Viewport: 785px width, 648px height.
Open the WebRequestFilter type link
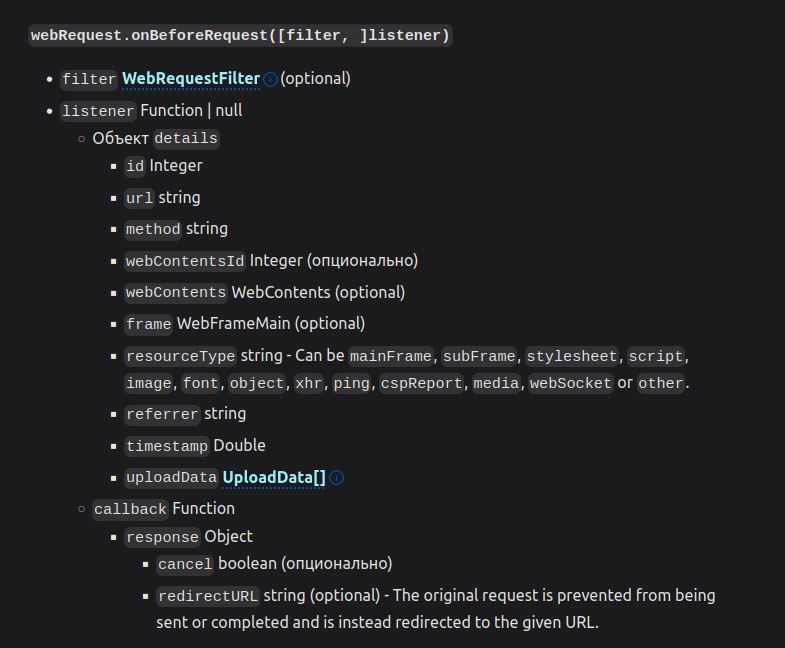click(191, 79)
